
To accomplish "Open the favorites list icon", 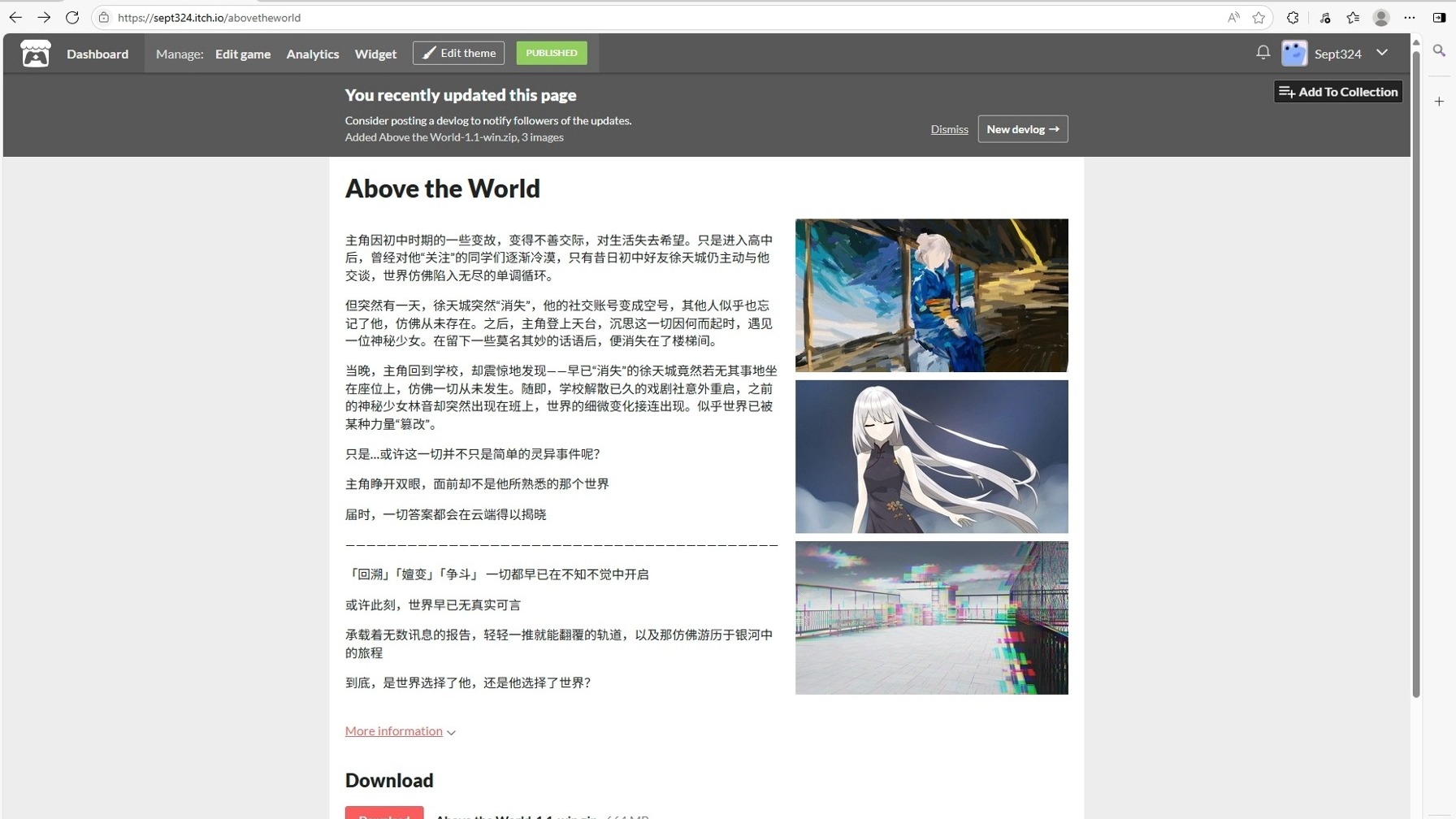I will [1353, 17].
